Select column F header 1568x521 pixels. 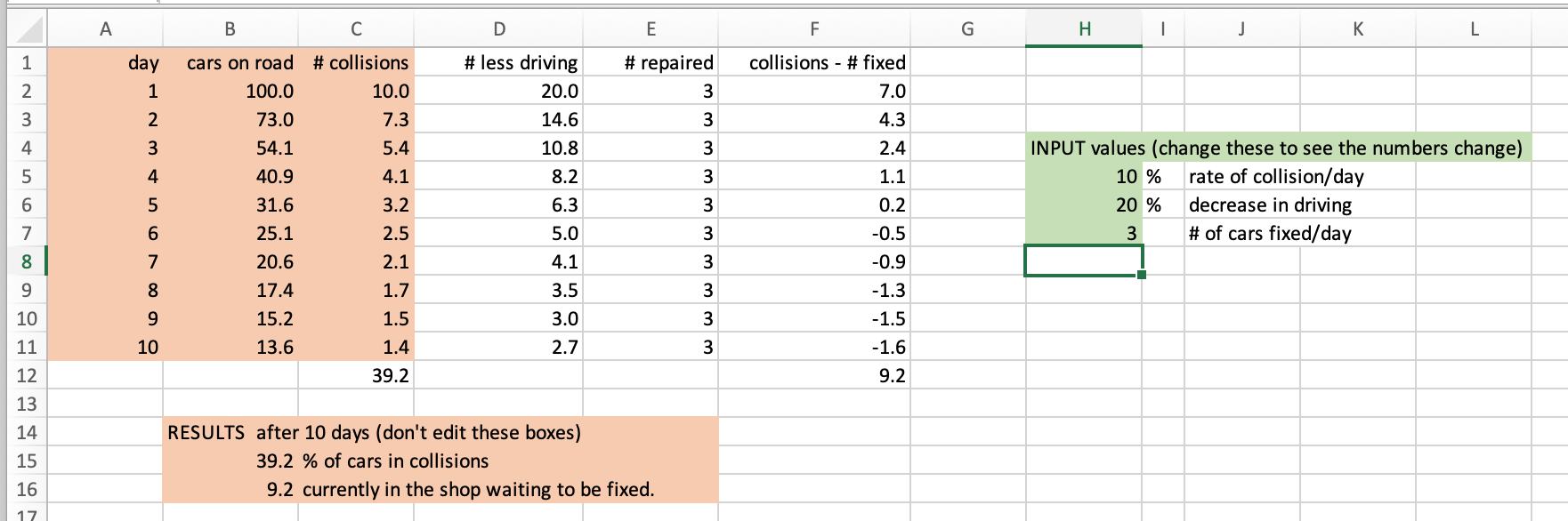click(814, 29)
